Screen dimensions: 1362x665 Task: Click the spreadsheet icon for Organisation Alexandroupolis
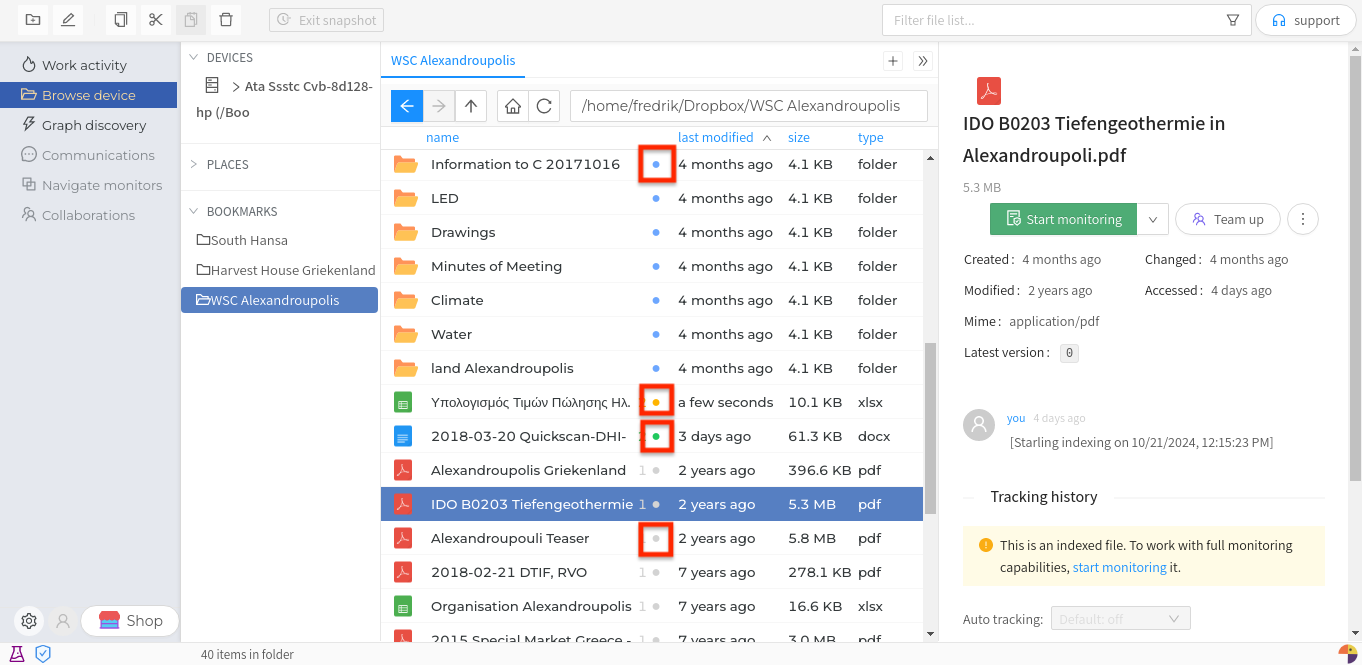click(402, 606)
